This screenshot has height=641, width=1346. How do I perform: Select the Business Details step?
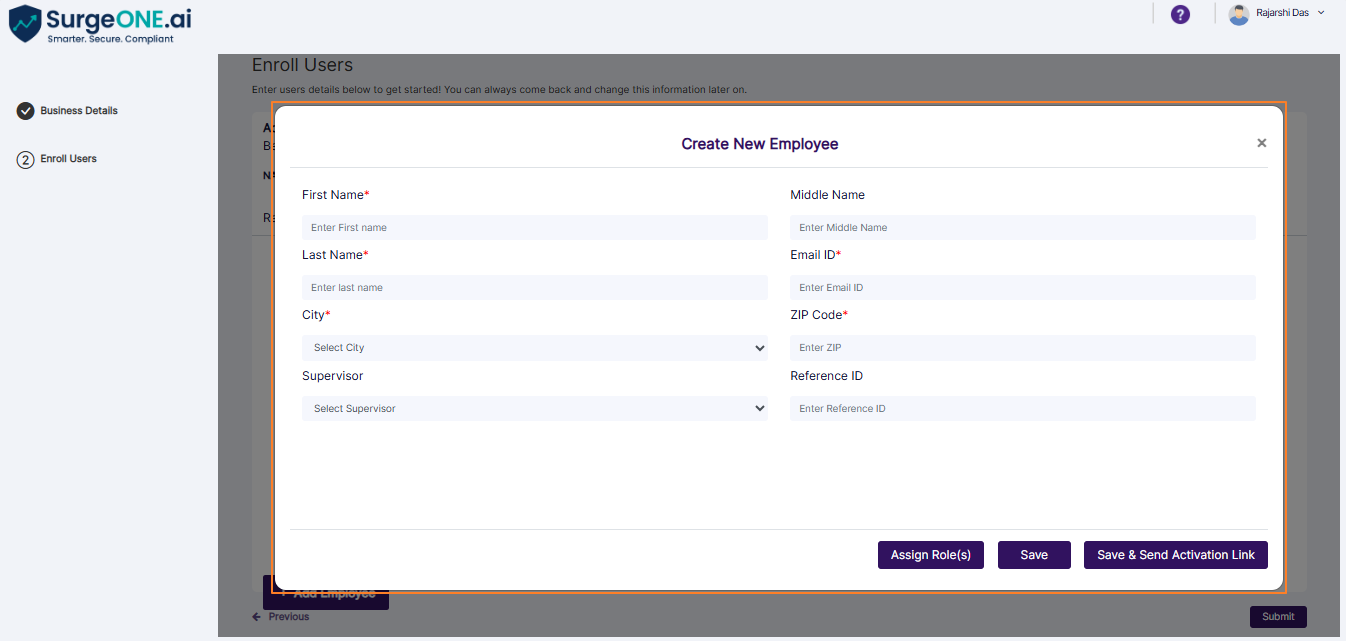(x=76, y=110)
